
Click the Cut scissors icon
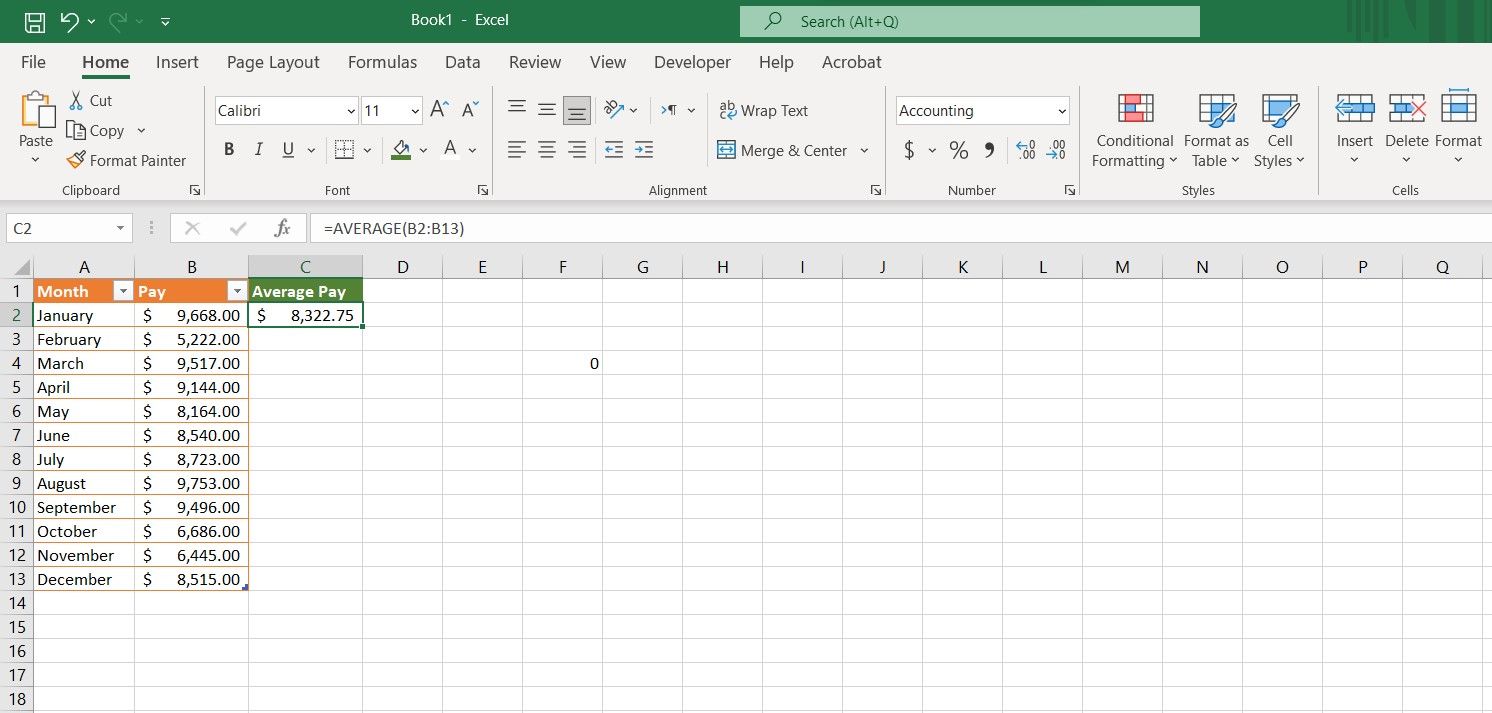coord(76,100)
